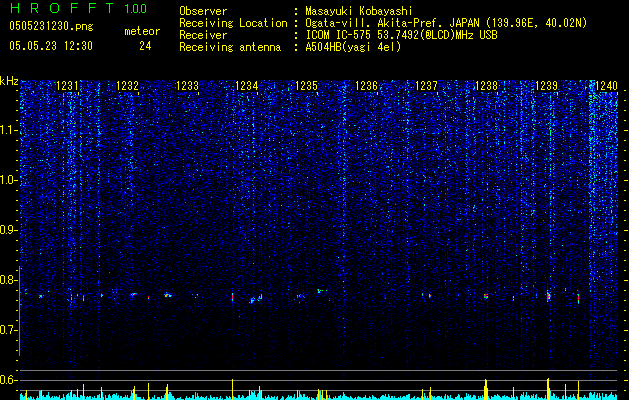The image size is (629, 400).
Task: Click the 1236 time marker
Action: (367, 86)
